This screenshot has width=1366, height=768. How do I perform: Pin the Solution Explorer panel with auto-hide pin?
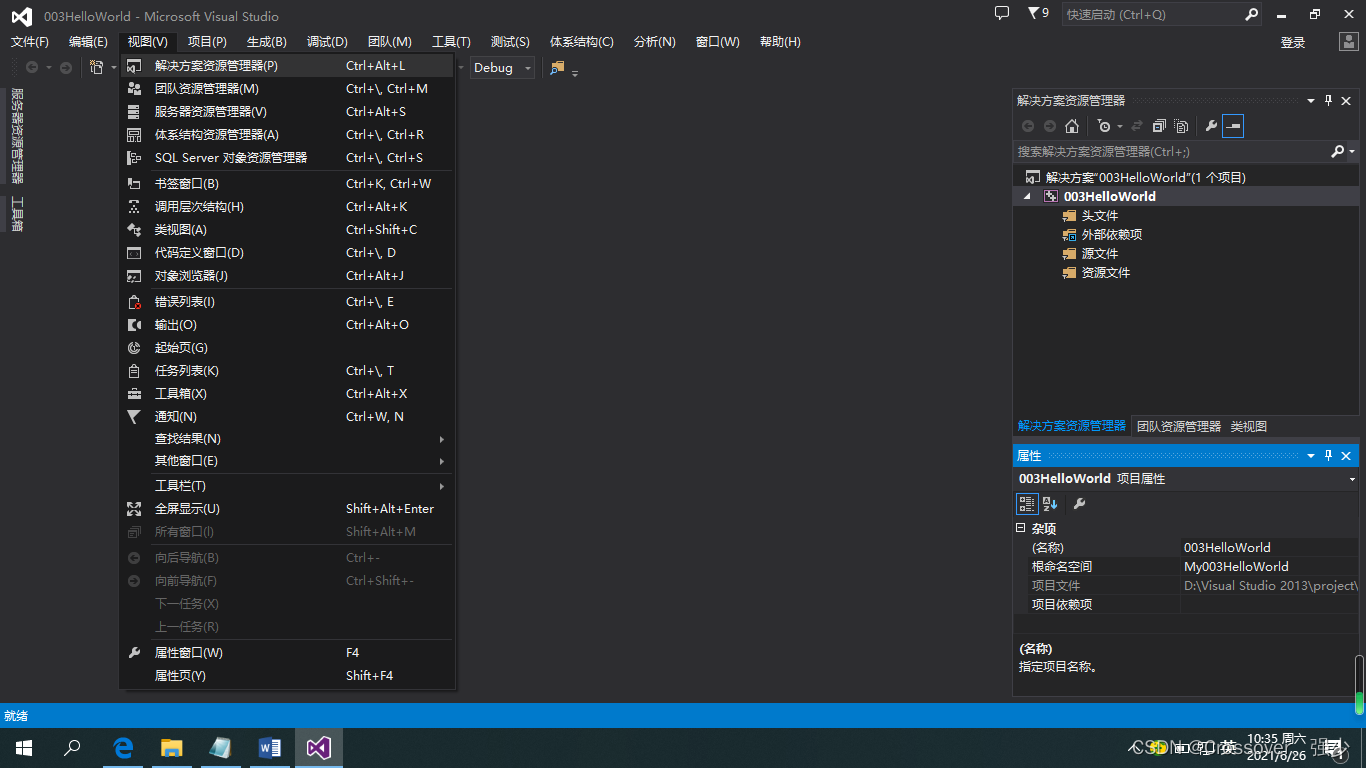[x=1329, y=100]
